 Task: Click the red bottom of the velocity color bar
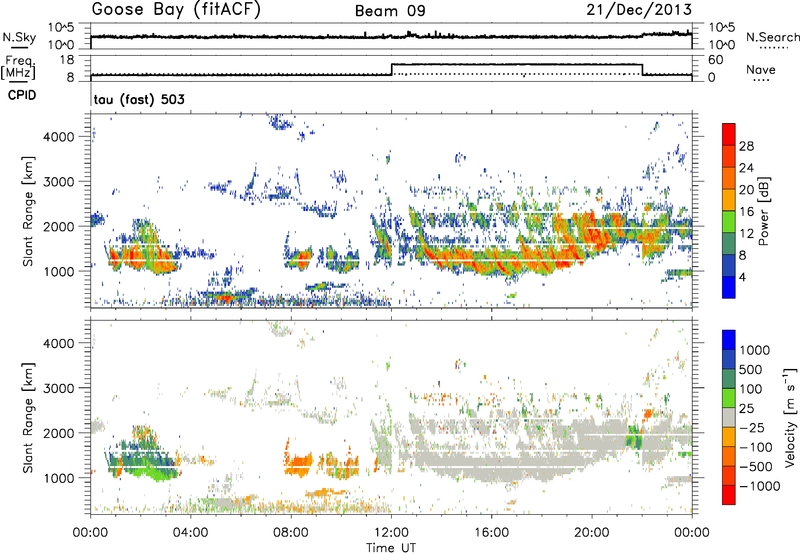pyautogui.click(x=729, y=495)
